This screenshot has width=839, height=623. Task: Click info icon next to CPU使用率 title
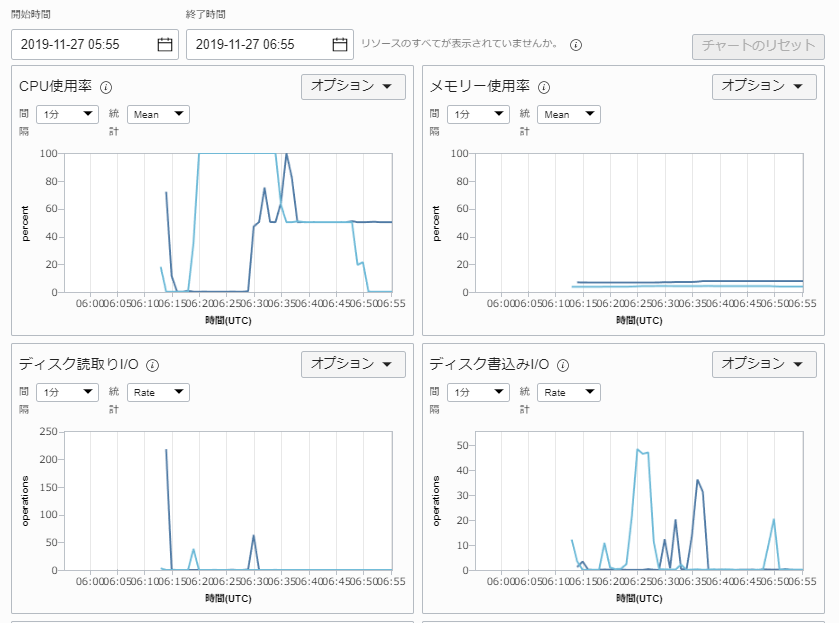[x=106, y=87]
